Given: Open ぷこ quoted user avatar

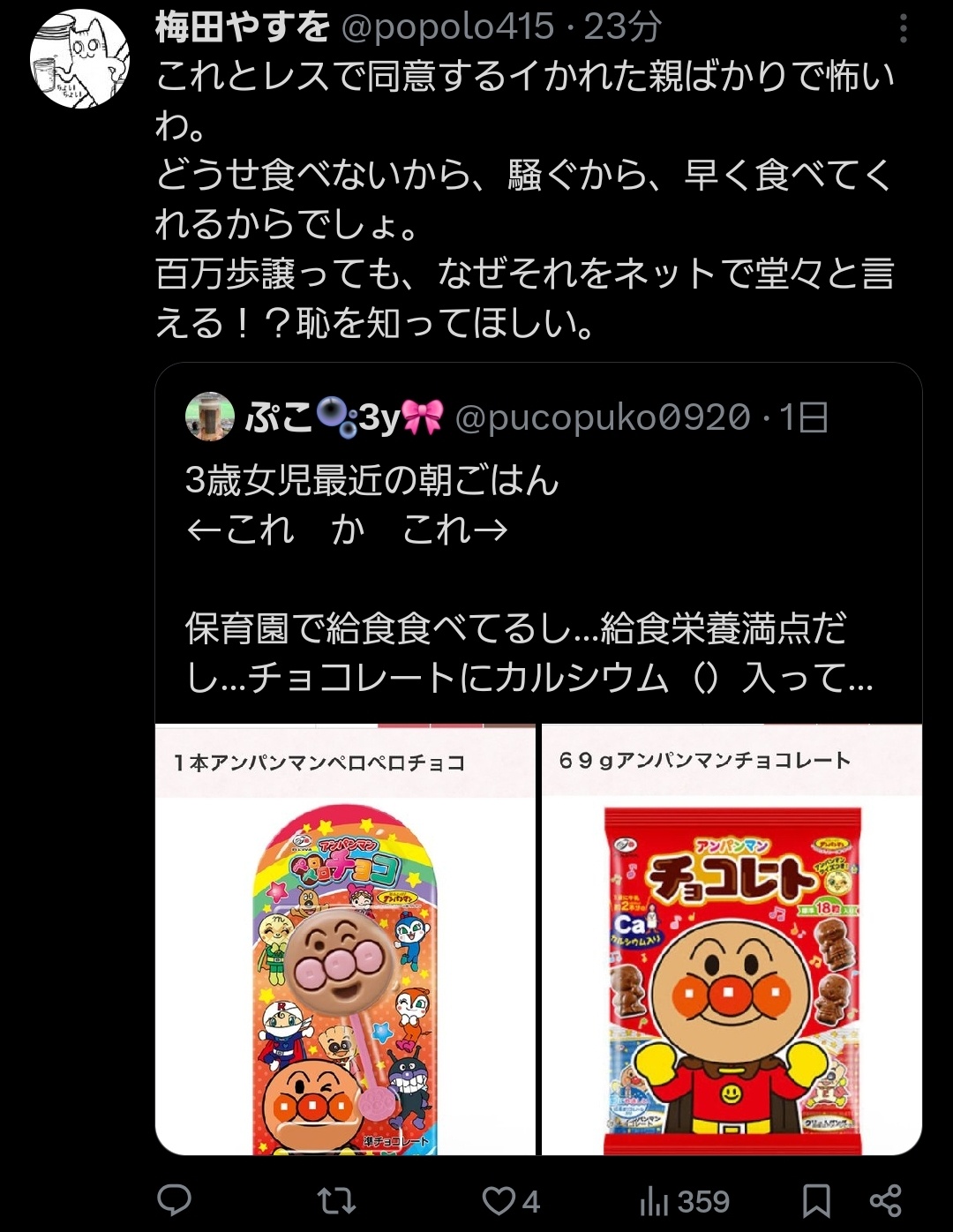Looking at the screenshot, I should coord(210,417).
